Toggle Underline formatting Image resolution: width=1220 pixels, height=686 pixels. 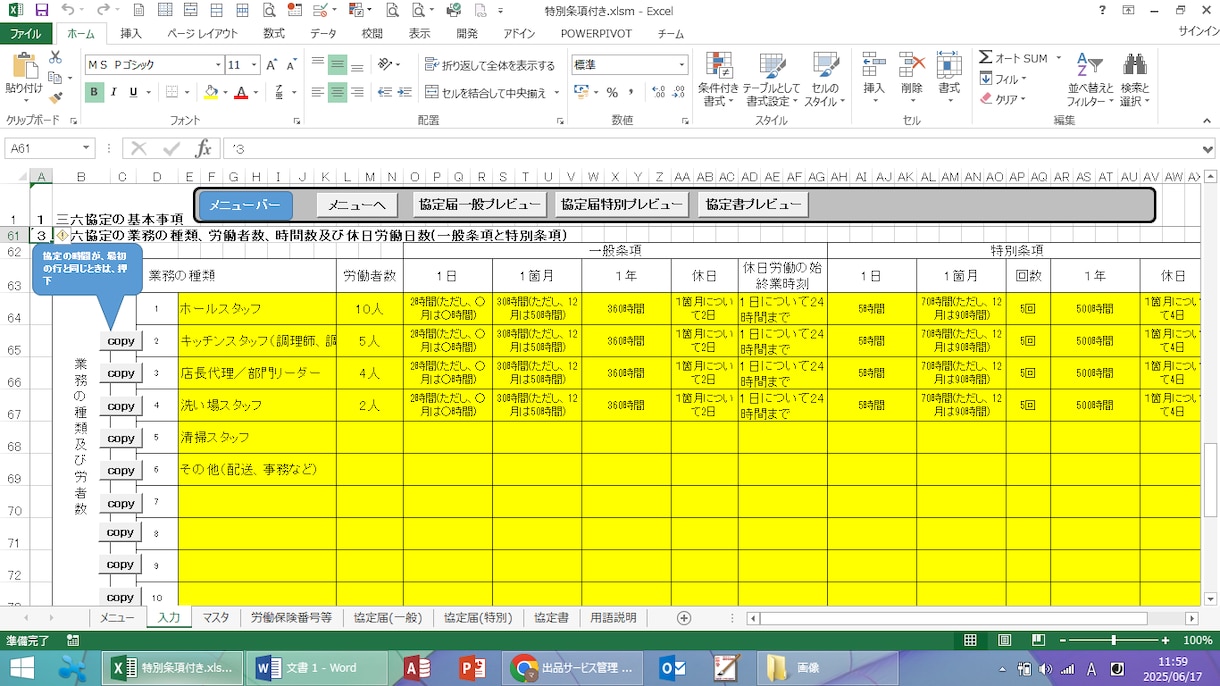[133, 93]
